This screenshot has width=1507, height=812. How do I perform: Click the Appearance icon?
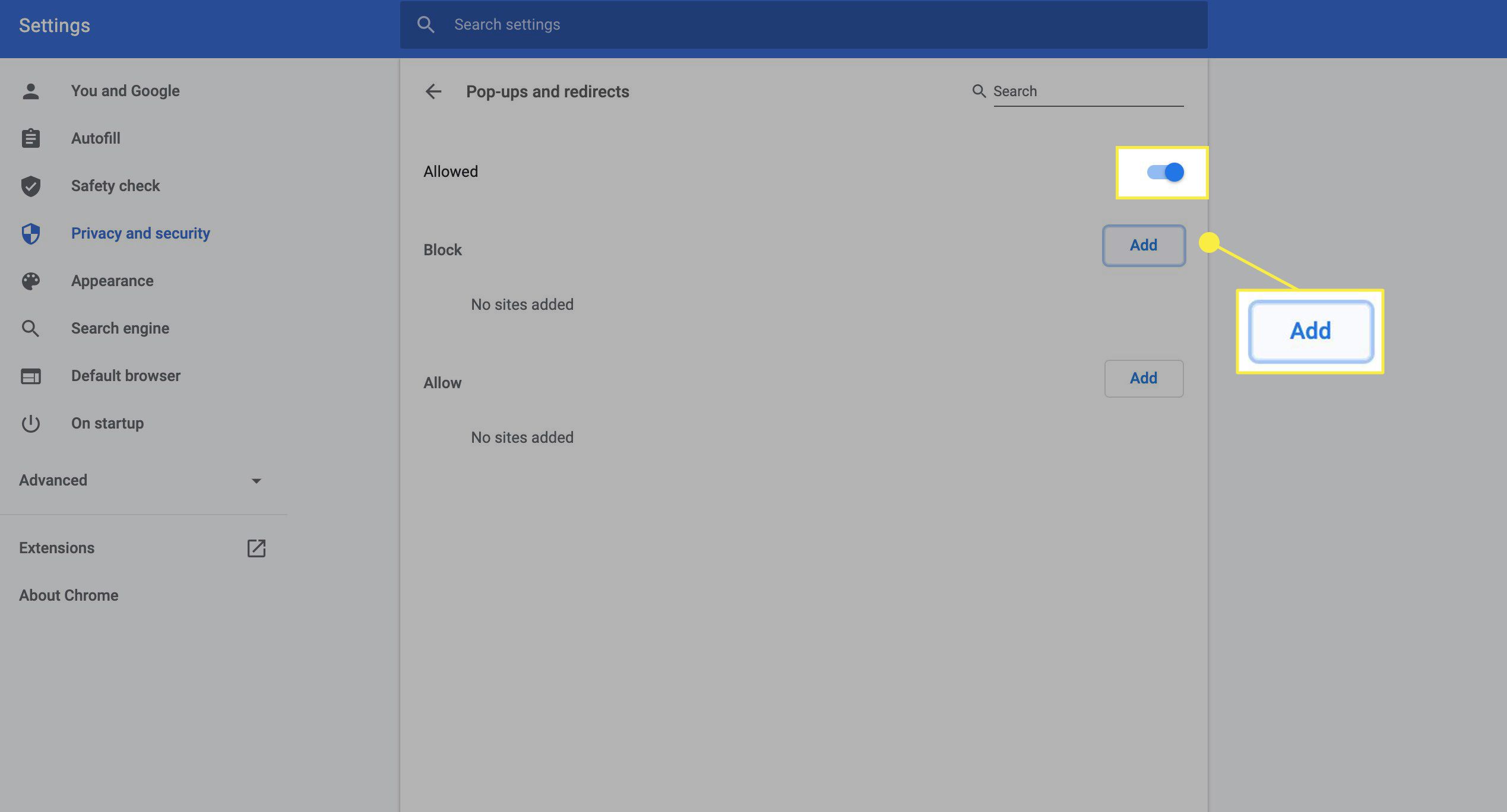30,280
